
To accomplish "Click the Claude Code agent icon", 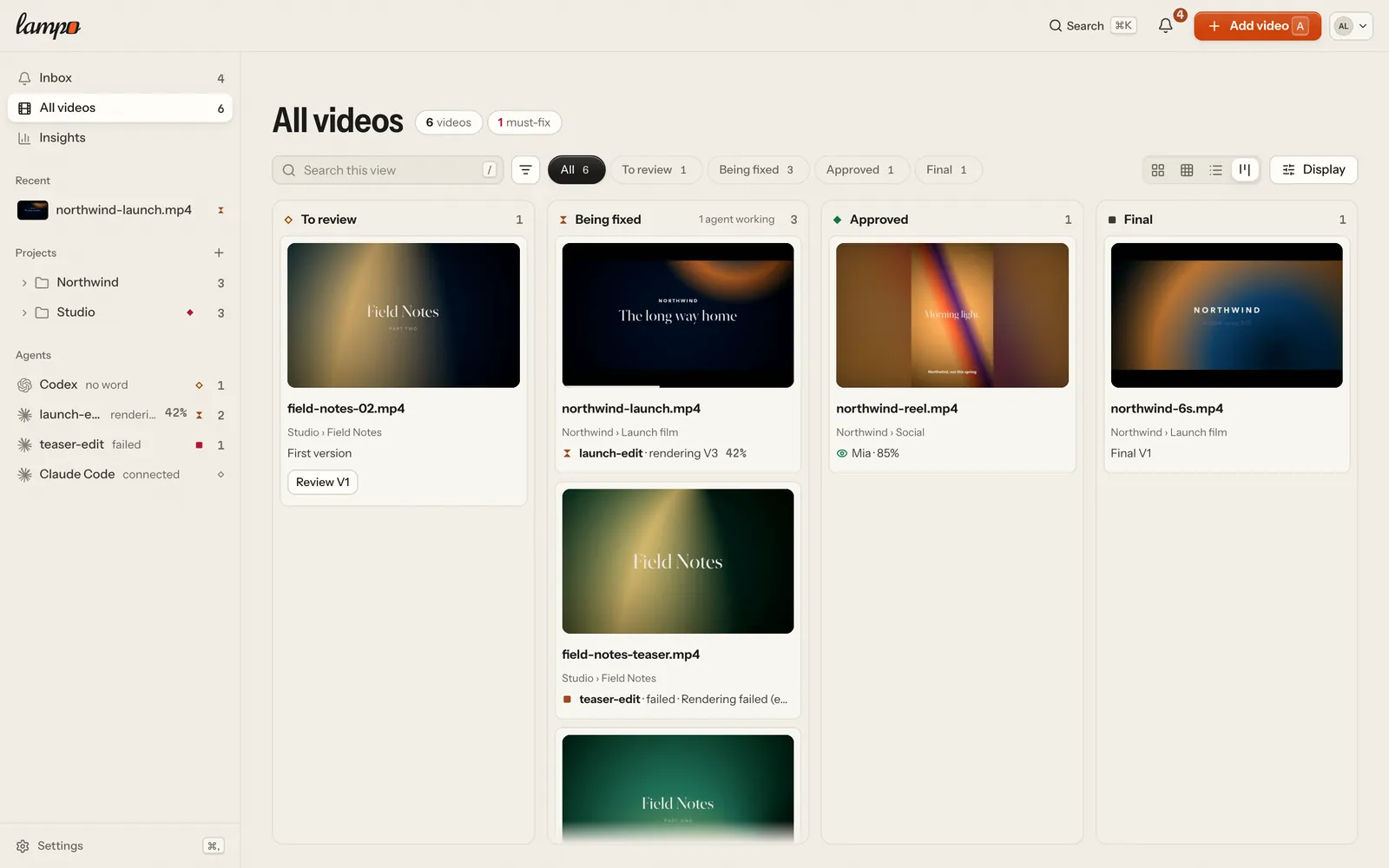I will (x=24, y=474).
